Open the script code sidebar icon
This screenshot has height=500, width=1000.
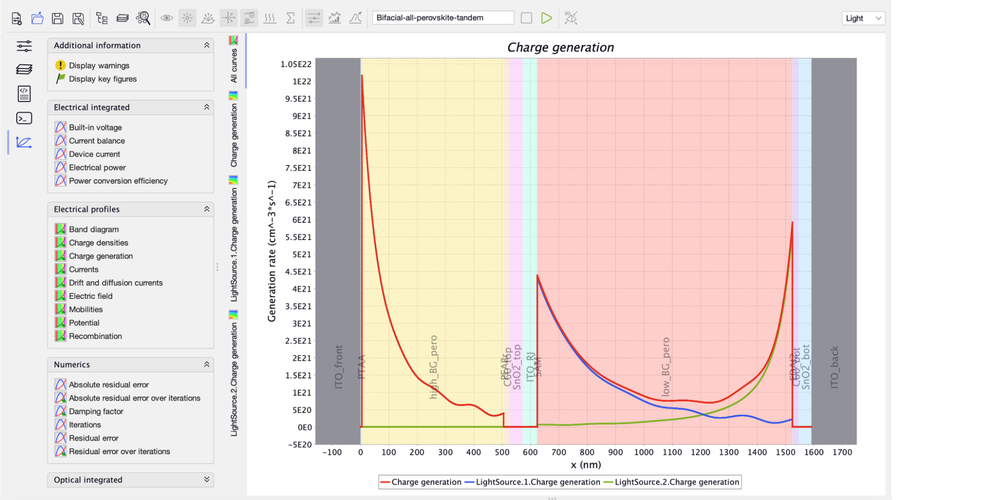(24, 94)
